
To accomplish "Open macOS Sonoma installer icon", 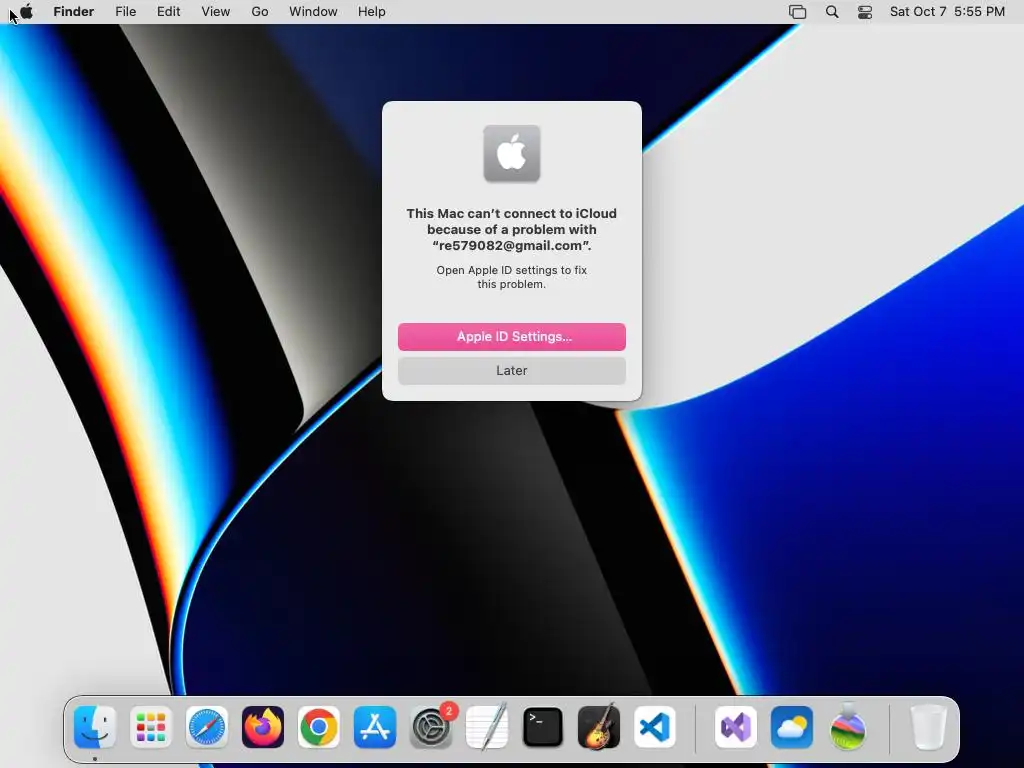I will coord(848,727).
